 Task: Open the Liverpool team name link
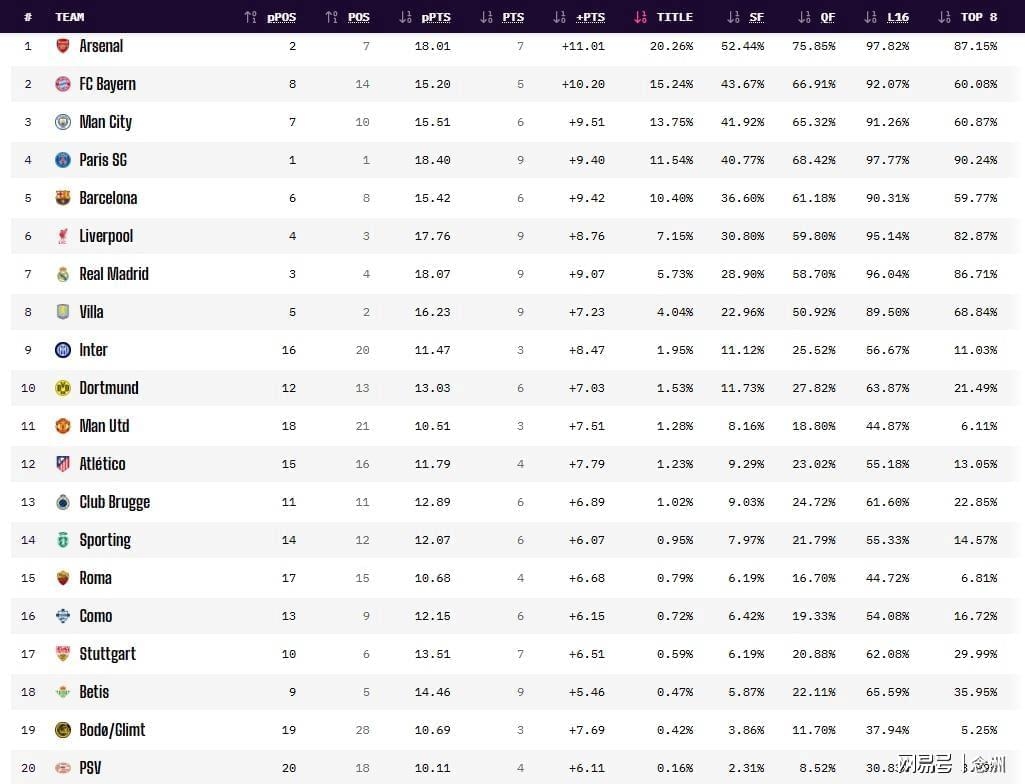(x=106, y=236)
